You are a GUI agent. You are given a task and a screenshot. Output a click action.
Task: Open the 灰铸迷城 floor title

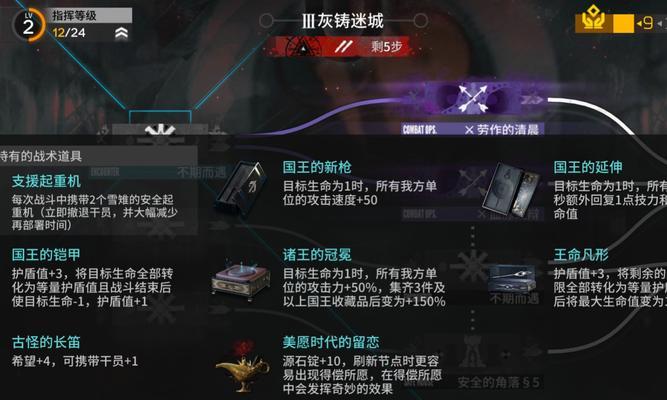(343, 20)
